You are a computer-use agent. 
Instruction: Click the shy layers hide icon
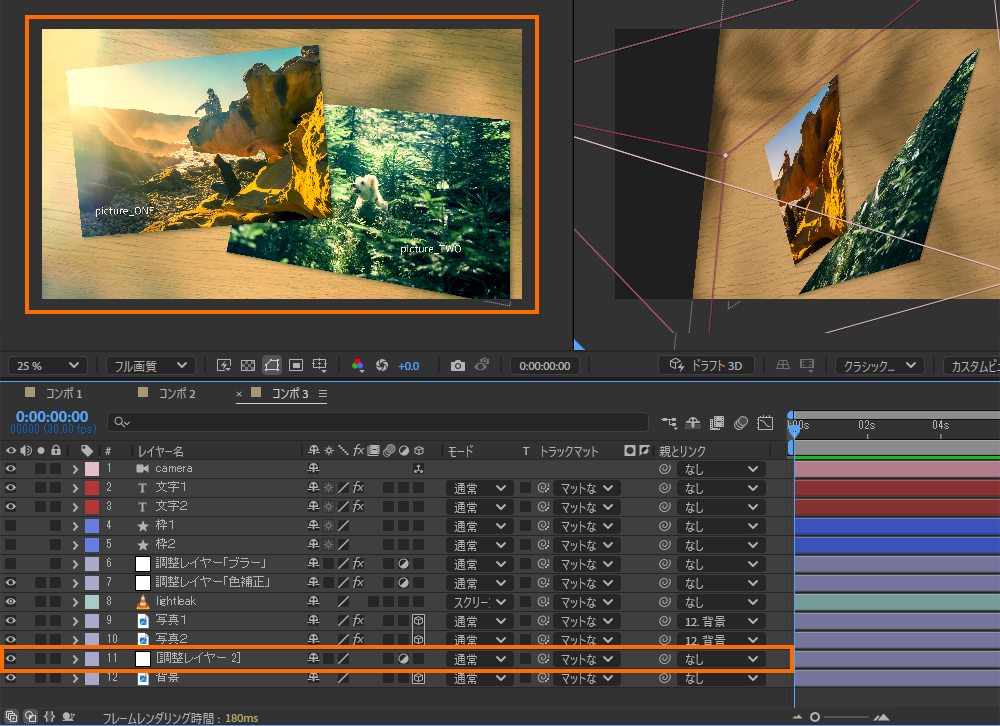tap(693, 422)
